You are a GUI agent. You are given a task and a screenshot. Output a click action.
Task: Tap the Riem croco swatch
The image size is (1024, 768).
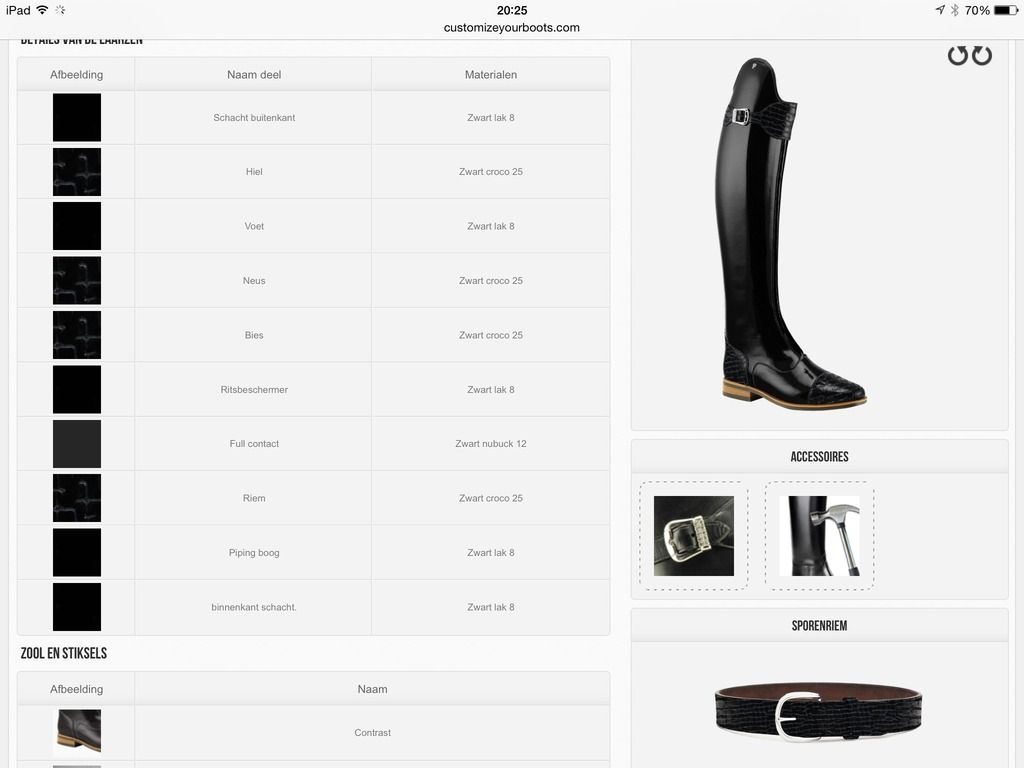tap(77, 498)
